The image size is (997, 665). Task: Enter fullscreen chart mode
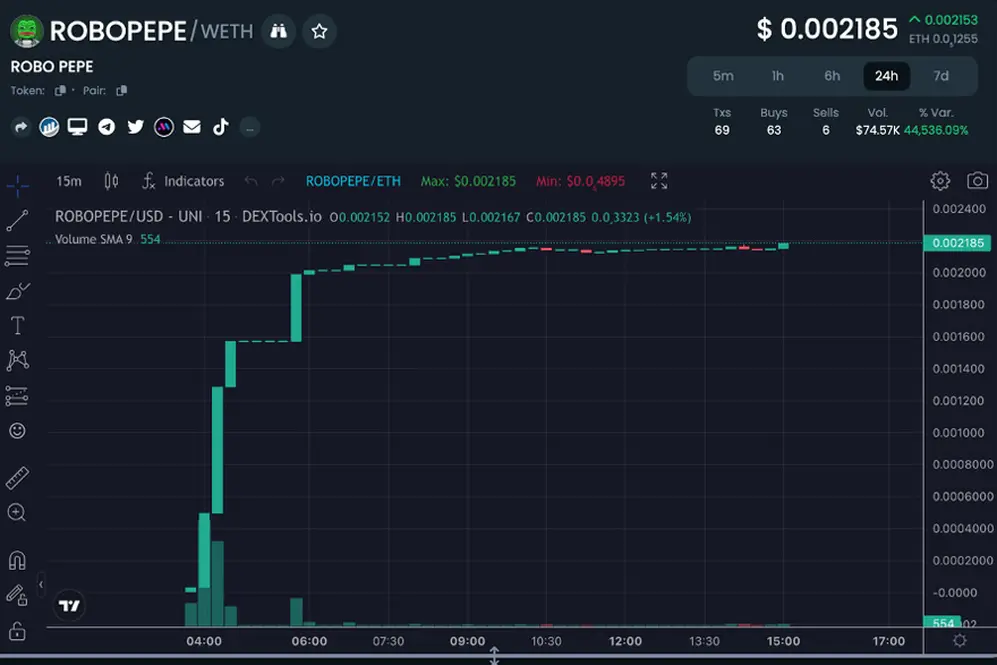(x=659, y=181)
